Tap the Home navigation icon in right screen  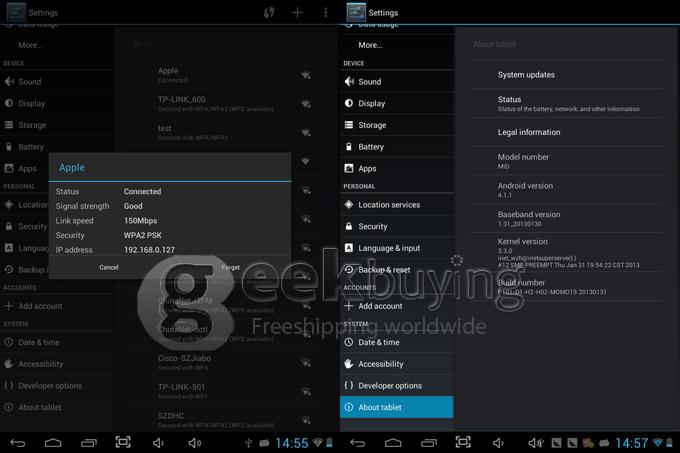393,443
